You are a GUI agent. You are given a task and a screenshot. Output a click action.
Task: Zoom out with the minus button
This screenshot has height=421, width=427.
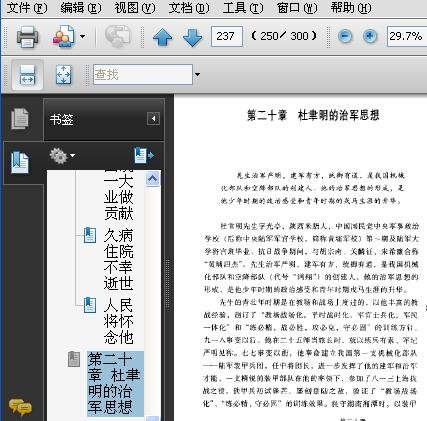pyautogui.click(x=345, y=36)
